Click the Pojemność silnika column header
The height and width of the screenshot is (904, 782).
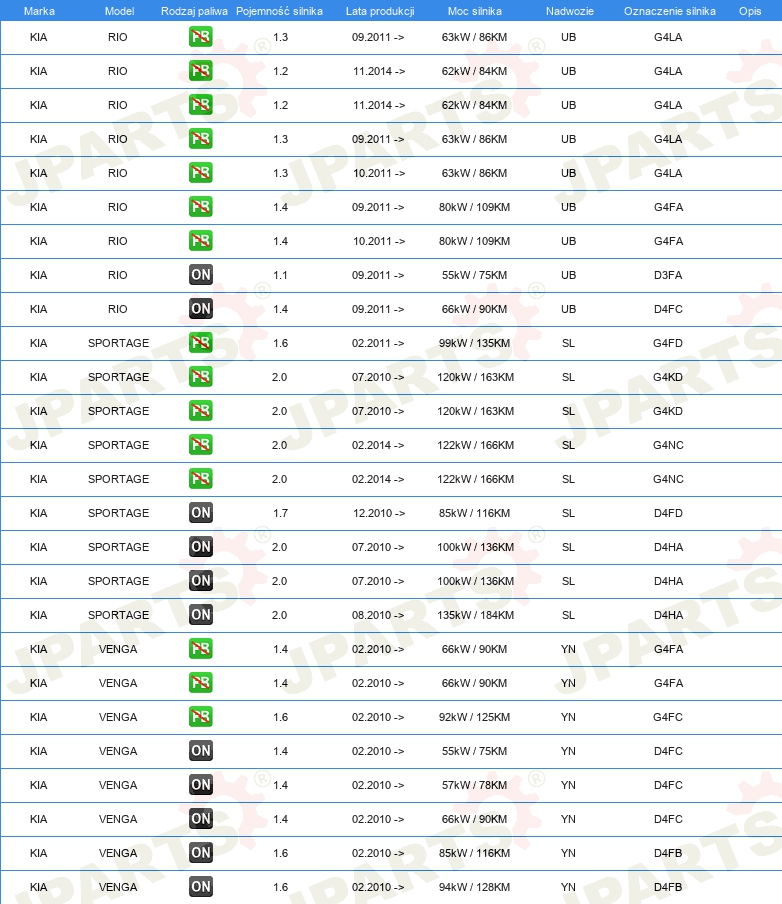pos(279,11)
